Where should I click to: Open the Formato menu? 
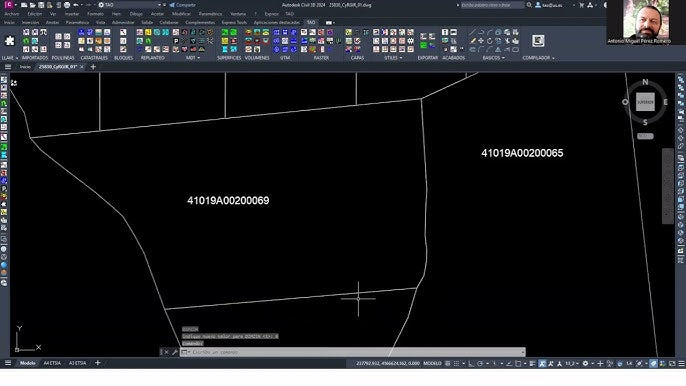click(95, 14)
